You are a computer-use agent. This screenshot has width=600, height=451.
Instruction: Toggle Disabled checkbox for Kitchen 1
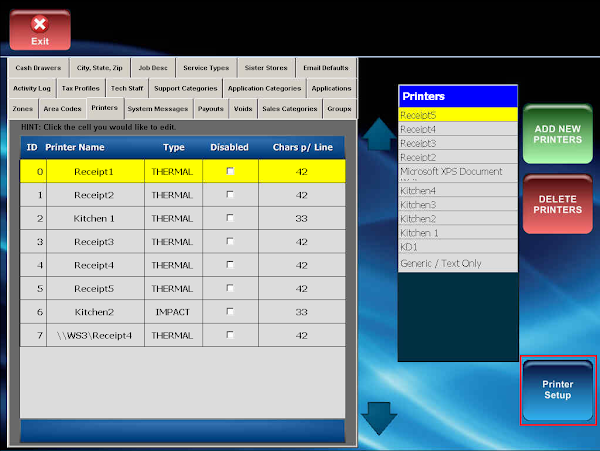pos(230,218)
